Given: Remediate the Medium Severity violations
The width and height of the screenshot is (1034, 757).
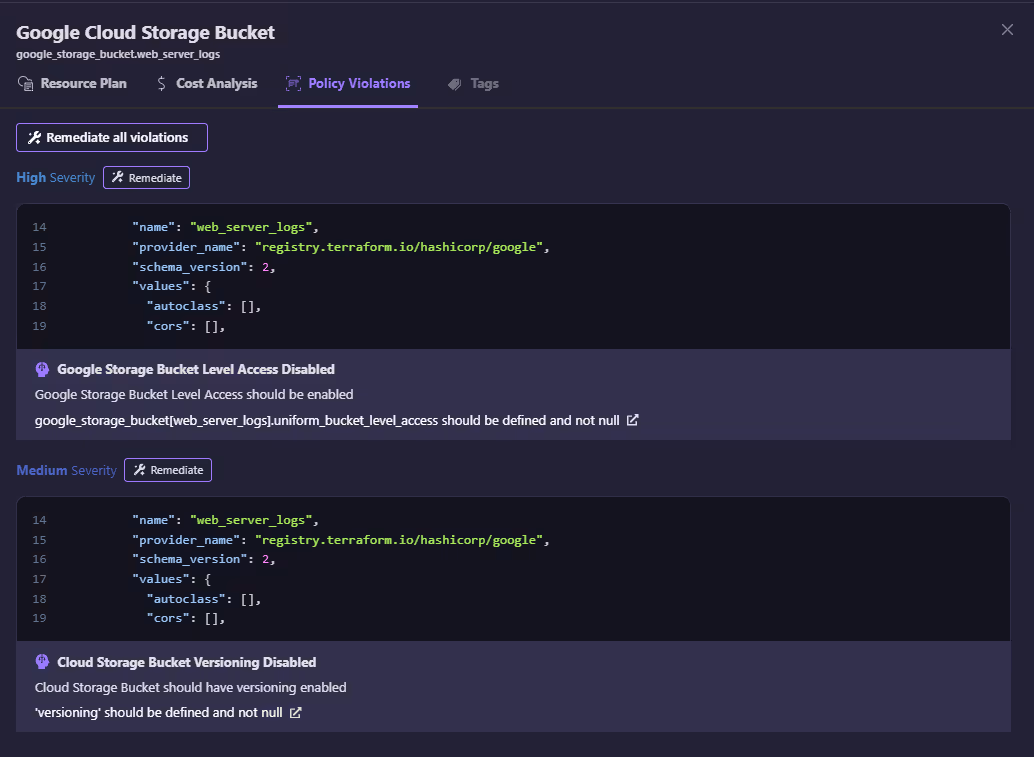Looking at the screenshot, I should (168, 470).
